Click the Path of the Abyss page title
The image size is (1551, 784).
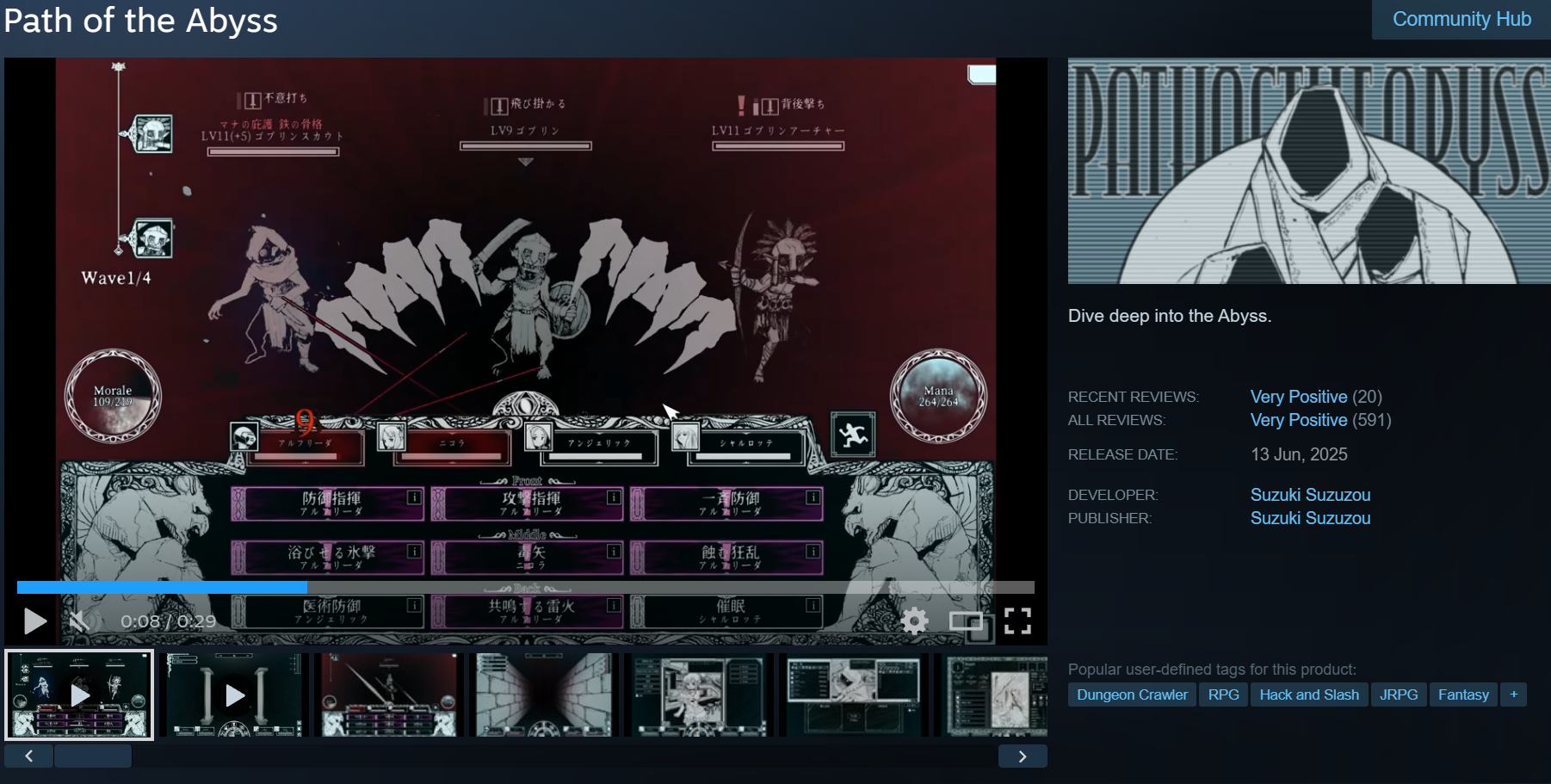140,20
